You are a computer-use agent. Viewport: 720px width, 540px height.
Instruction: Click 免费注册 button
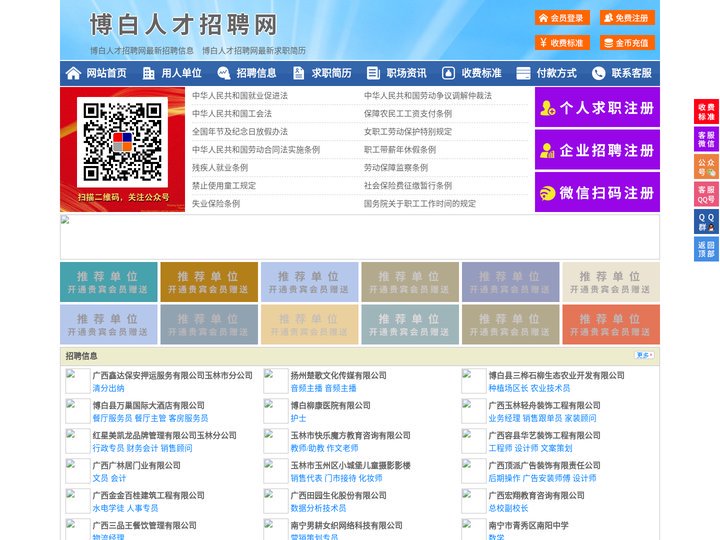627,18
